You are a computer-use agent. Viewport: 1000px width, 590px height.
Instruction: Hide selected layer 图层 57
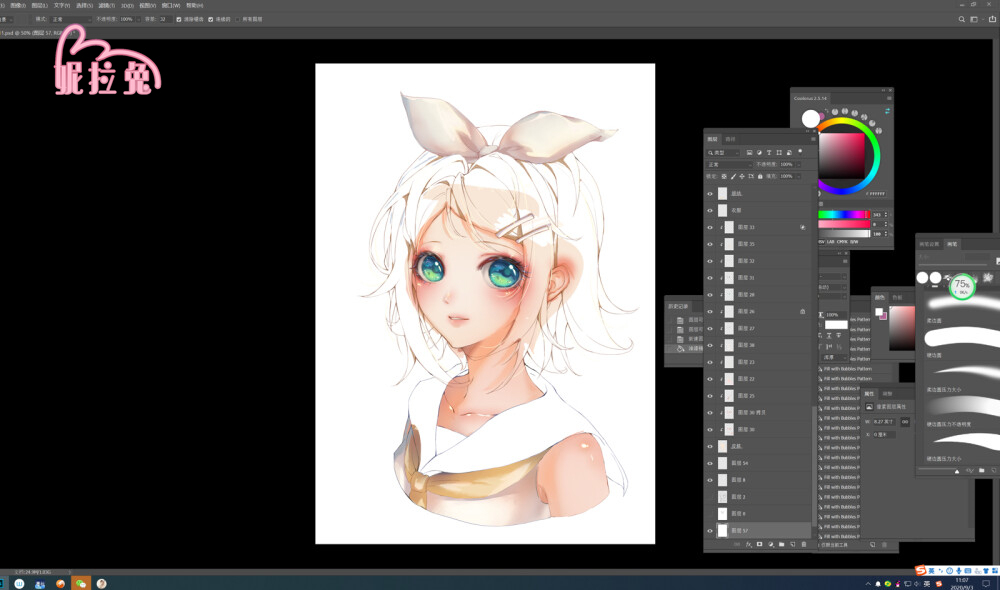pos(710,531)
